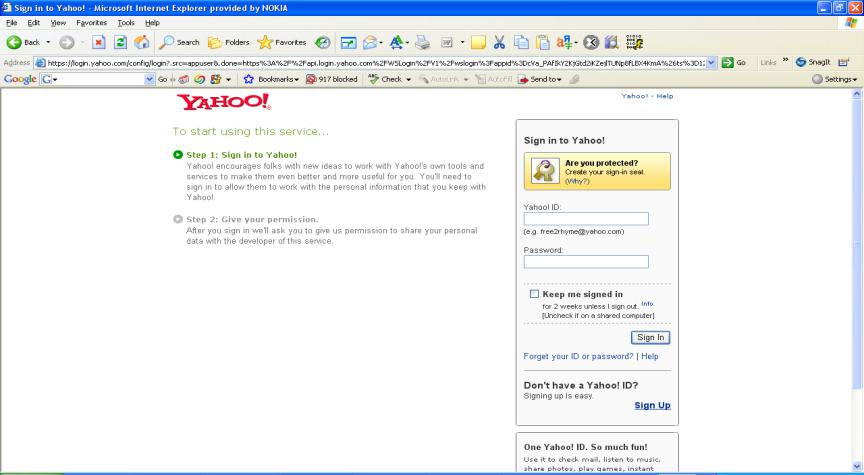
Task: Open the Folders pane
Action: point(228,42)
